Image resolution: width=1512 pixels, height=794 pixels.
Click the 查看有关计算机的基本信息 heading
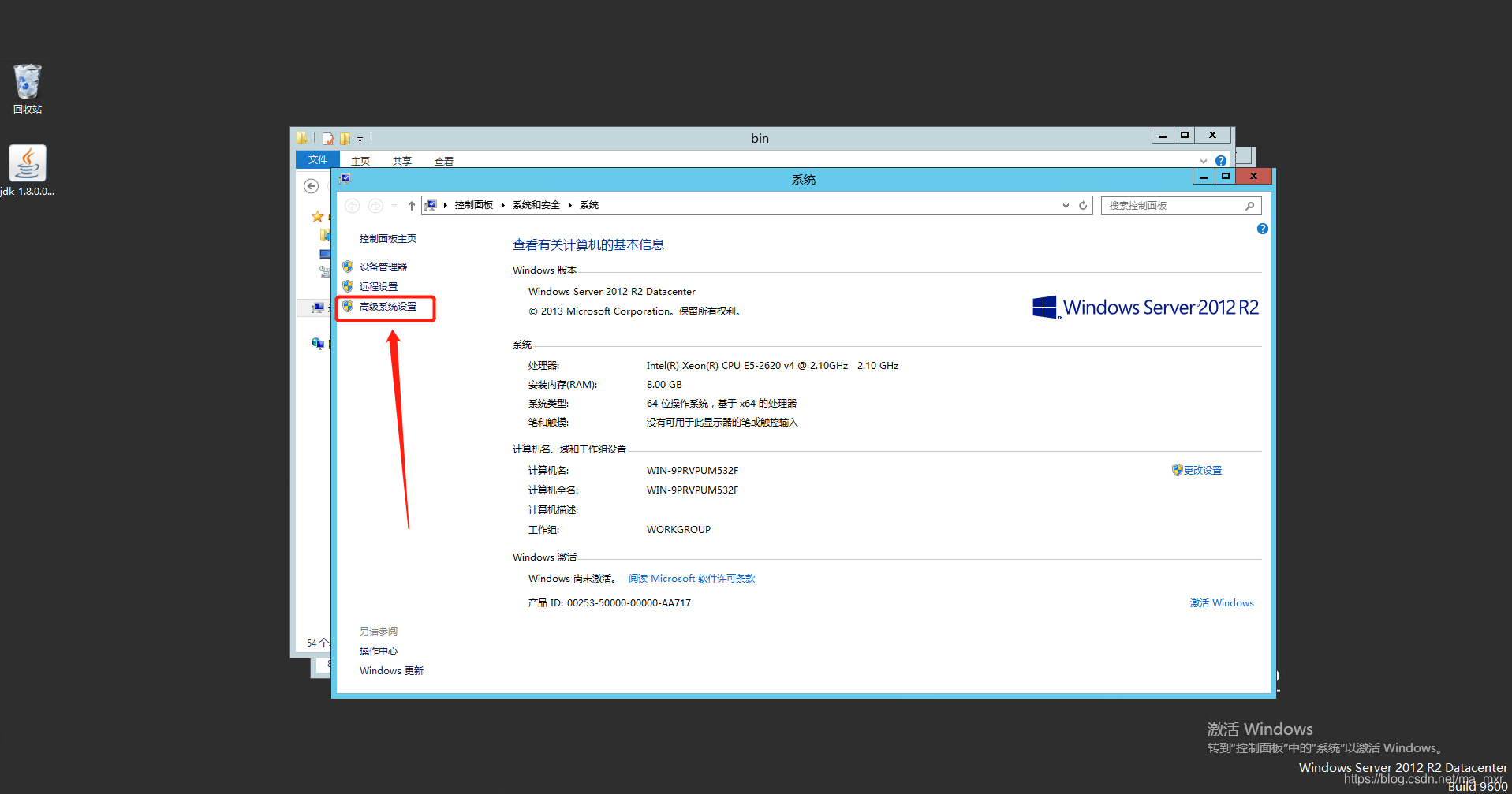pos(588,245)
